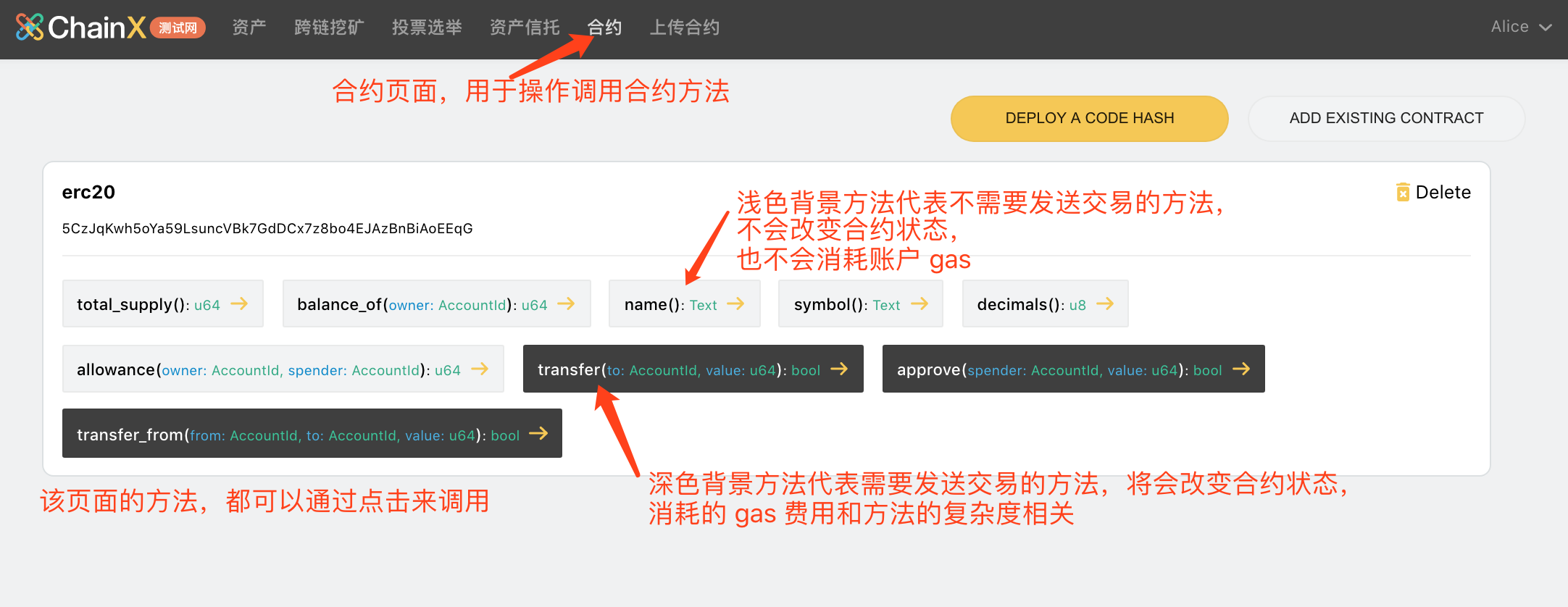Open the 上传合约 upload contract tab

coord(685,28)
